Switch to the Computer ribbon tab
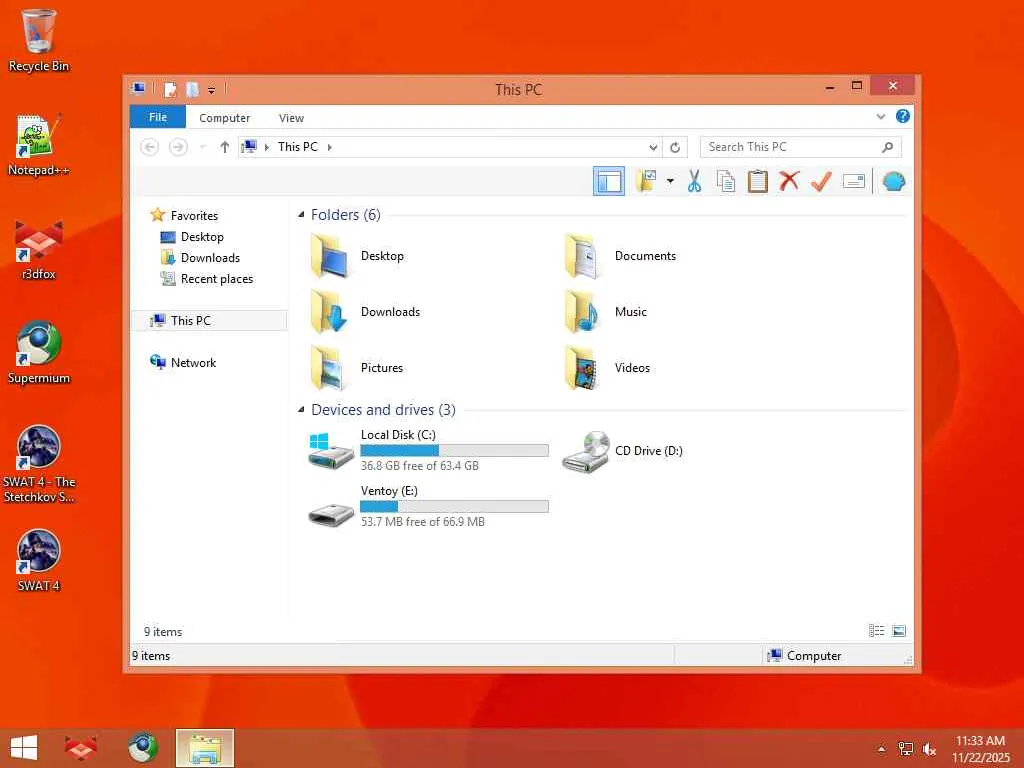This screenshot has width=1024, height=768. pos(224,118)
